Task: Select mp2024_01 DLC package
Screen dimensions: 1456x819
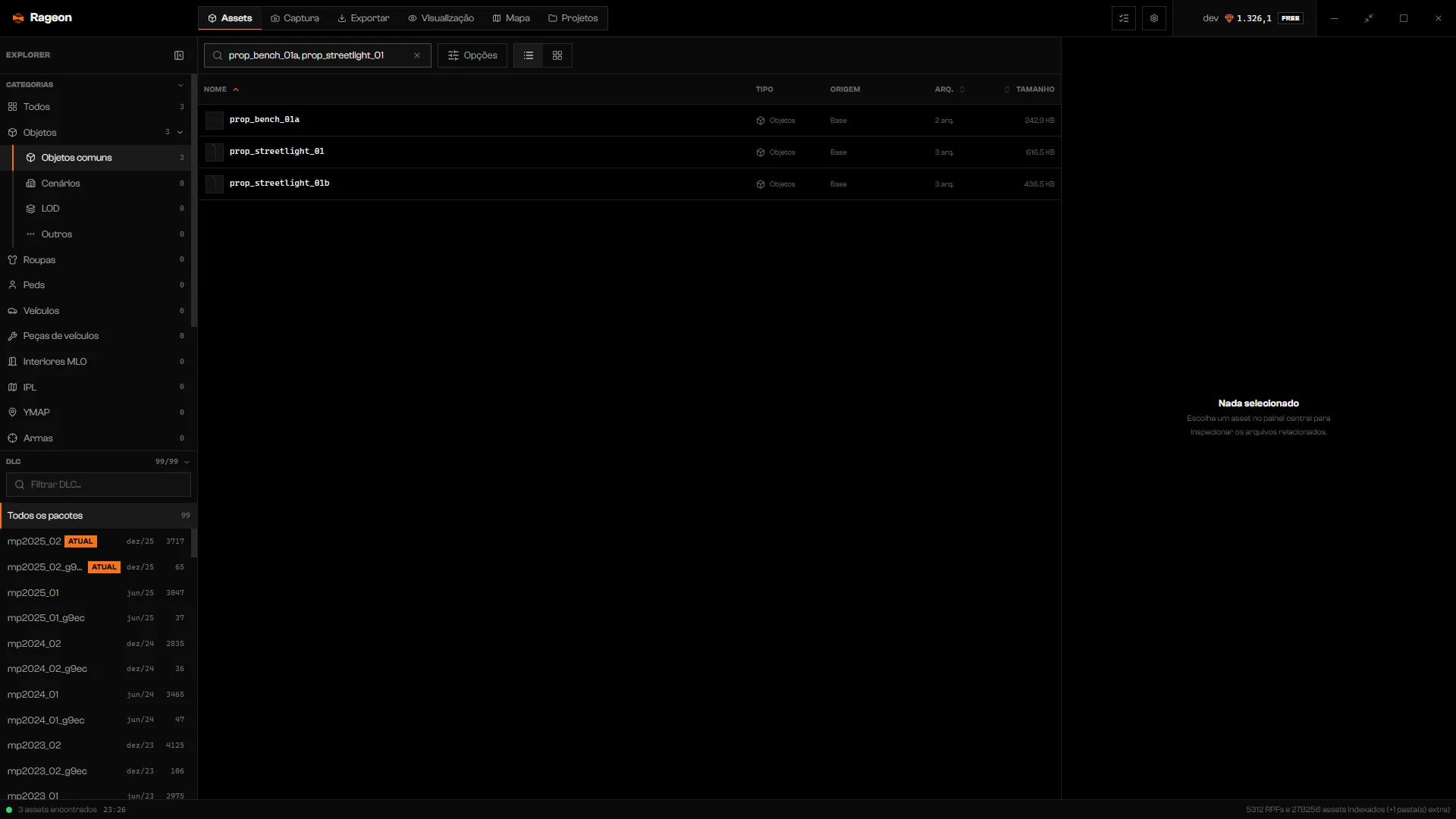Action: pyautogui.click(x=96, y=695)
